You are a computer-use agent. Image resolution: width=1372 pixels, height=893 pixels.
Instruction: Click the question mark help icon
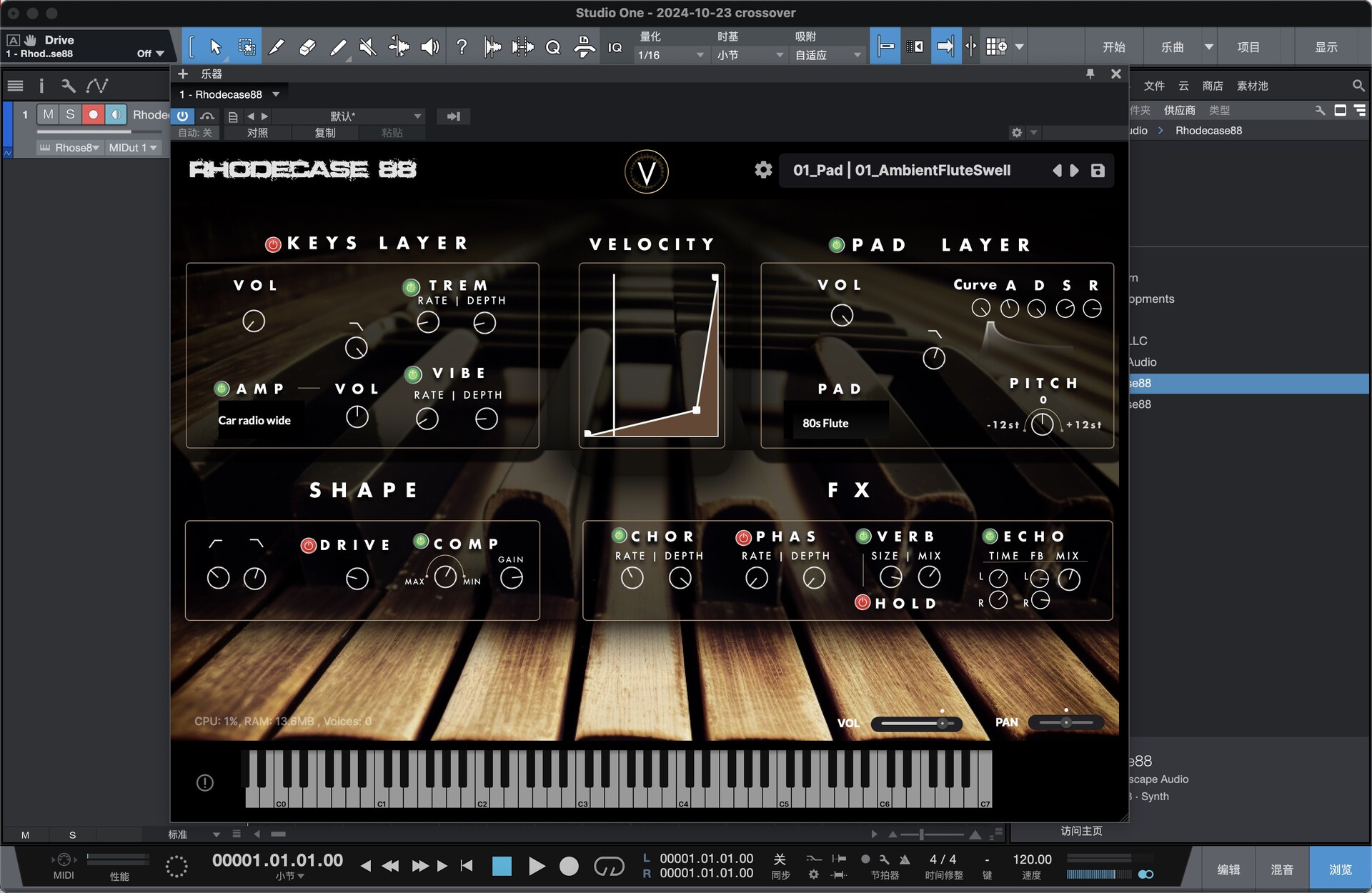[462, 47]
